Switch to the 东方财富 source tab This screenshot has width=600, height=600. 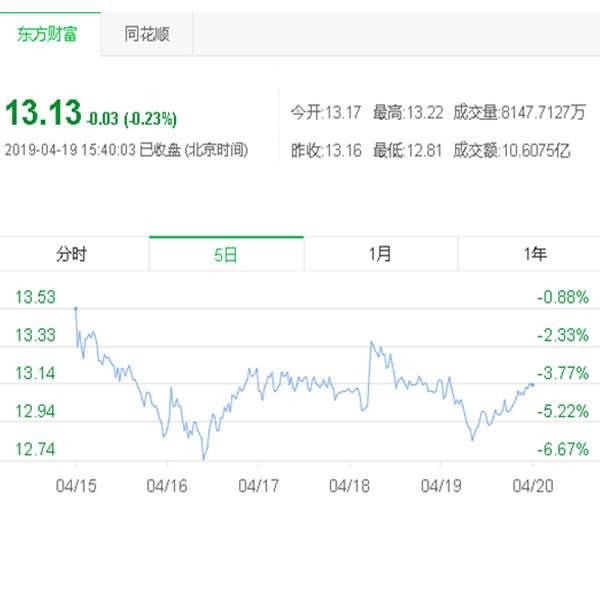pos(49,34)
